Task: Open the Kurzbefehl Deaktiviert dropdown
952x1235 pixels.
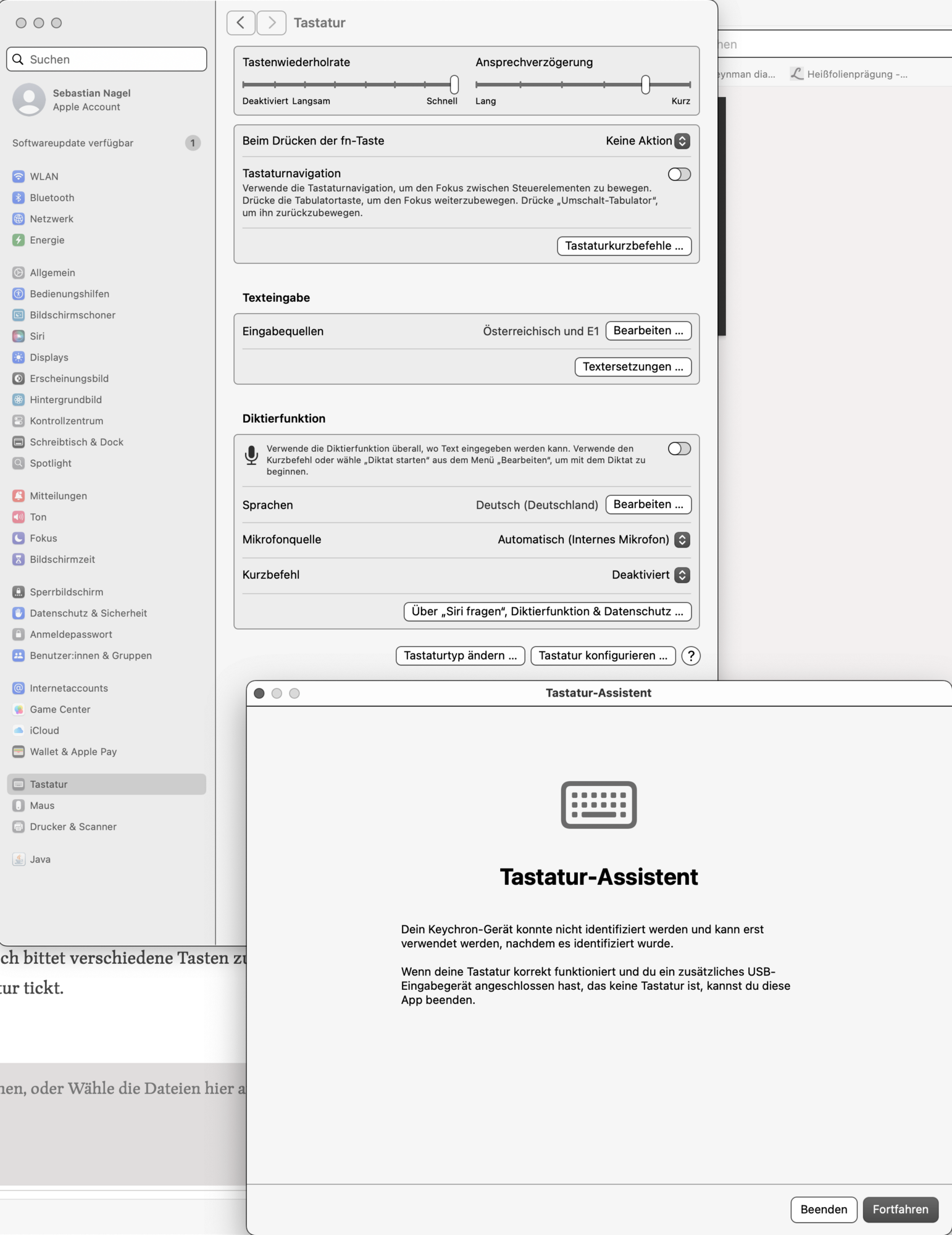Action: [x=651, y=575]
